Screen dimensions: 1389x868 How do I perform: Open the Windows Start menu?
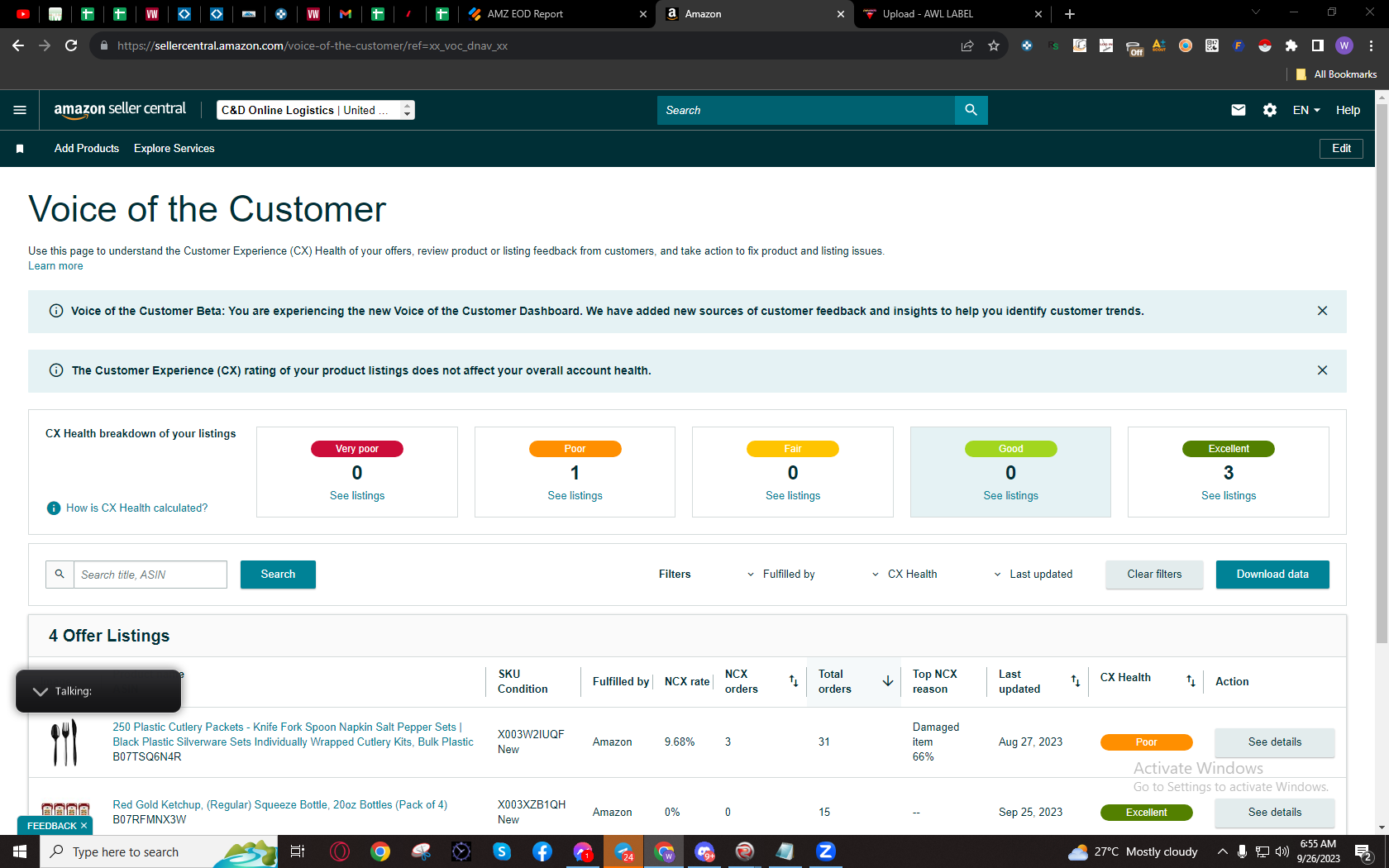point(20,851)
